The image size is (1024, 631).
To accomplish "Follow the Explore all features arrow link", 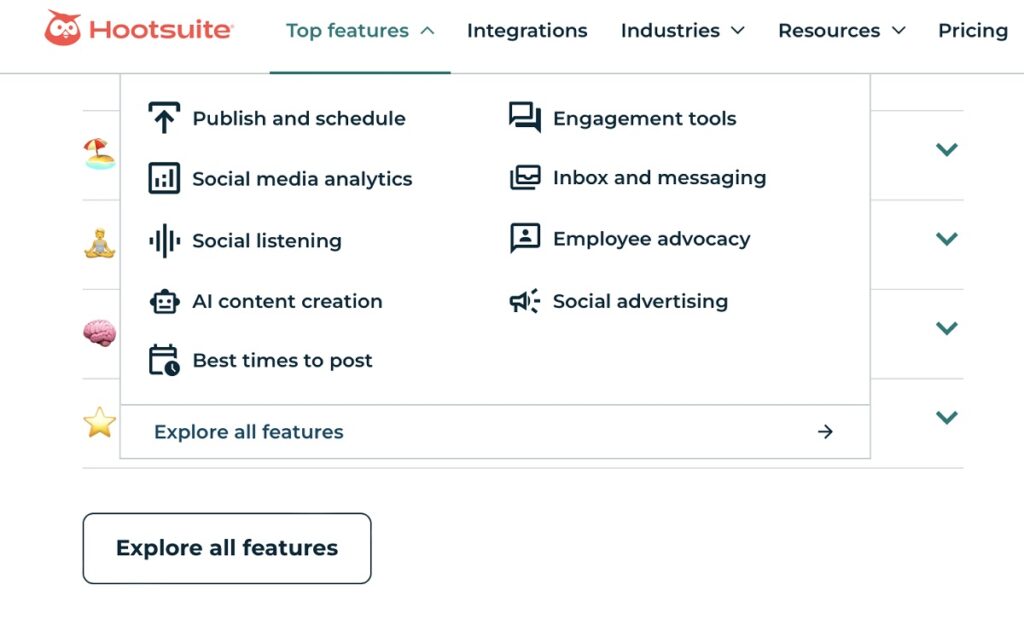I will pyautogui.click(x=824, y=431).
